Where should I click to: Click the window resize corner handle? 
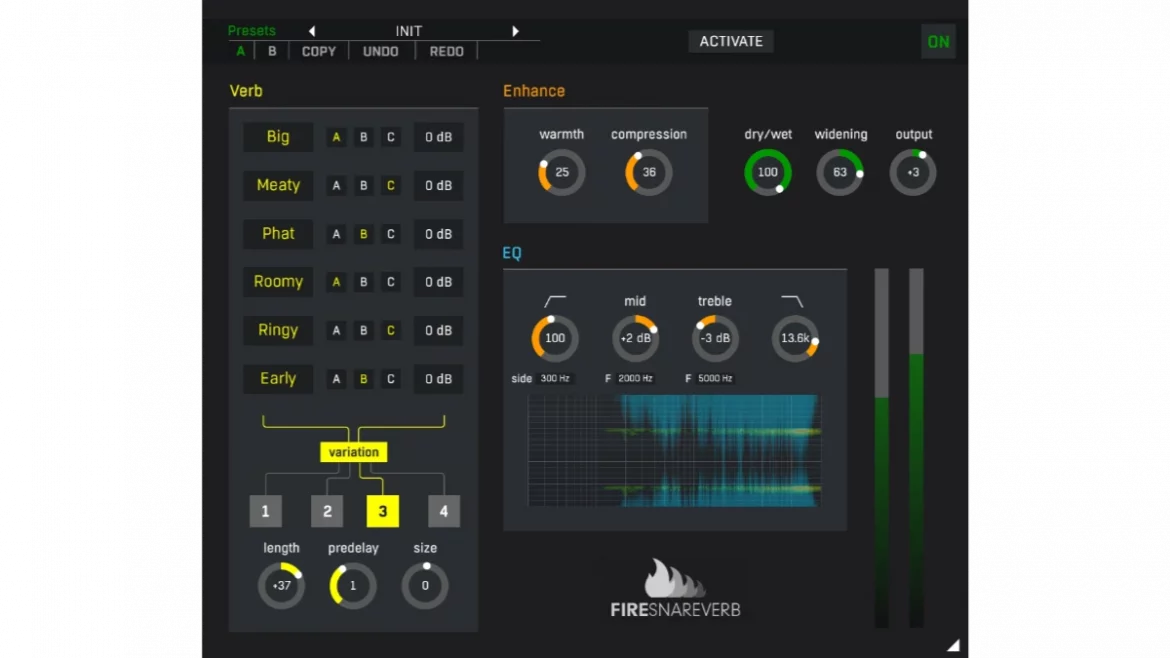(x=953, y=645)
